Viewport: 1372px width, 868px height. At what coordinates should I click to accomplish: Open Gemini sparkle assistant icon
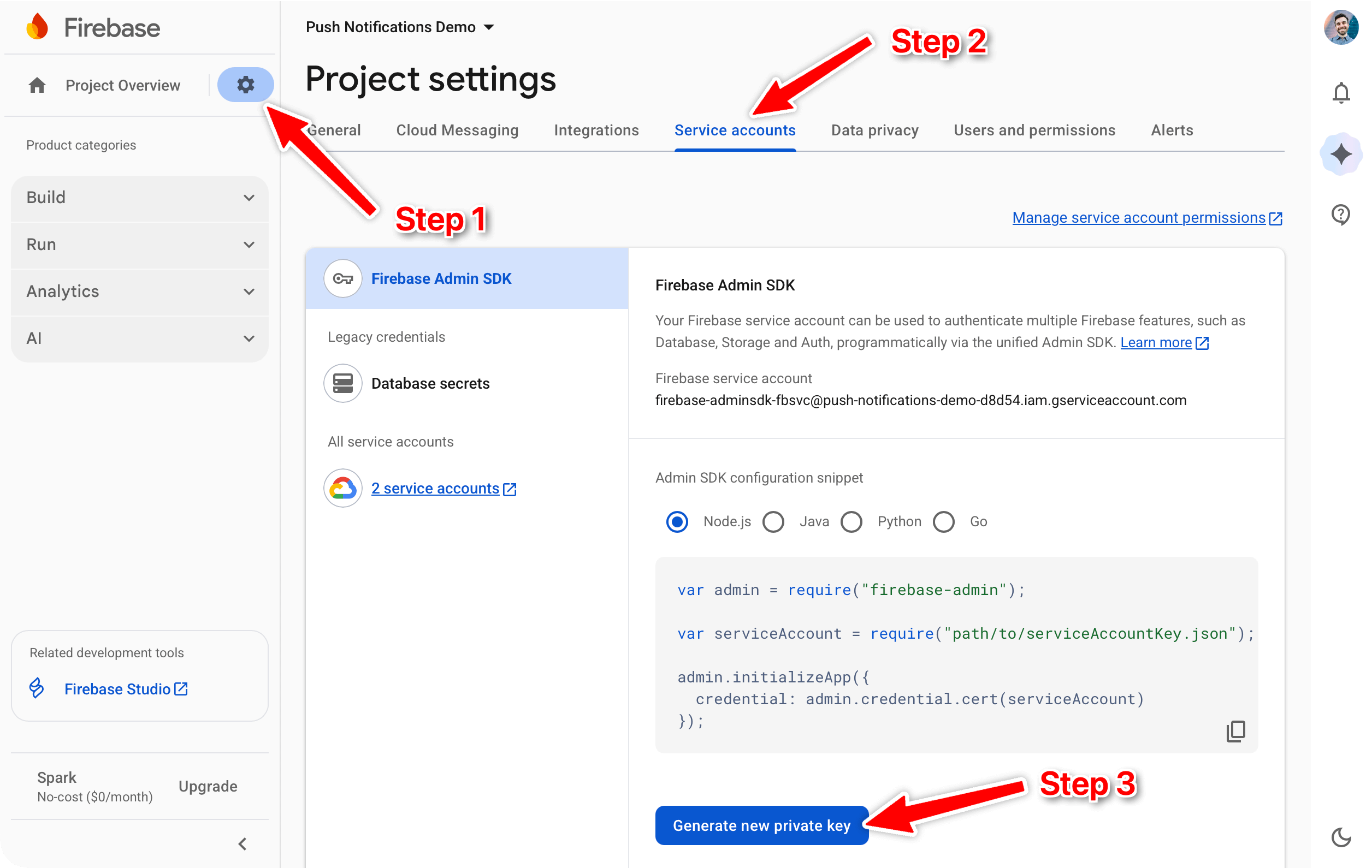[x=1341, y=154]
